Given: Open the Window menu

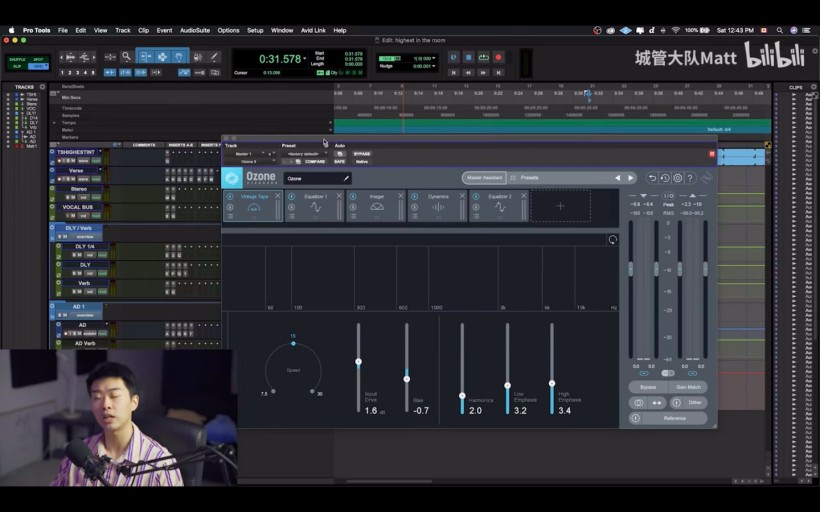Looking at the screenshot, I should click(282, 30).
